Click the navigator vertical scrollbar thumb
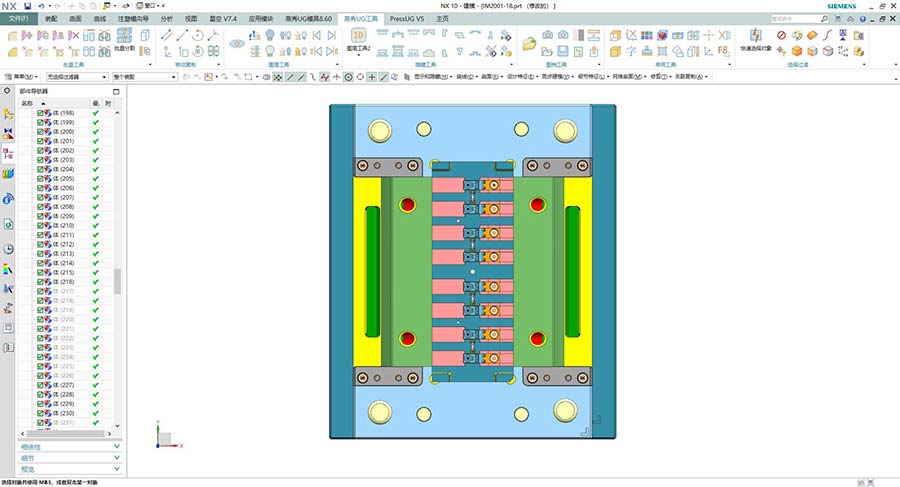 [118, 282]
